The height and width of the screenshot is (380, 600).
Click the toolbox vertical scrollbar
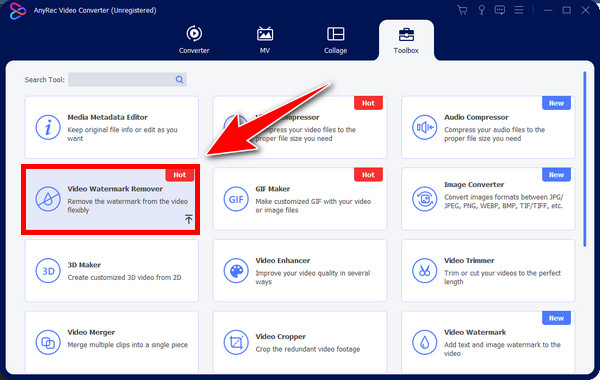coord(584,159)
